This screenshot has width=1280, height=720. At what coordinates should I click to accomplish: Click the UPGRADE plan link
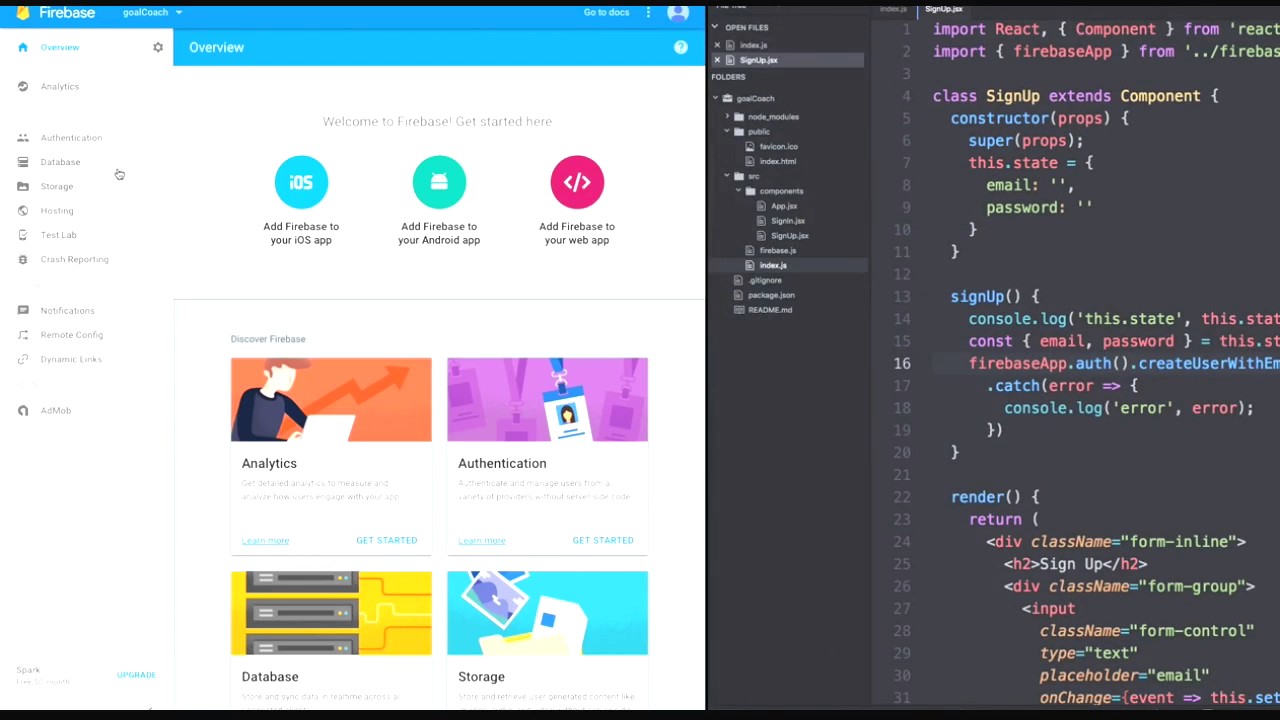point(136,675)
